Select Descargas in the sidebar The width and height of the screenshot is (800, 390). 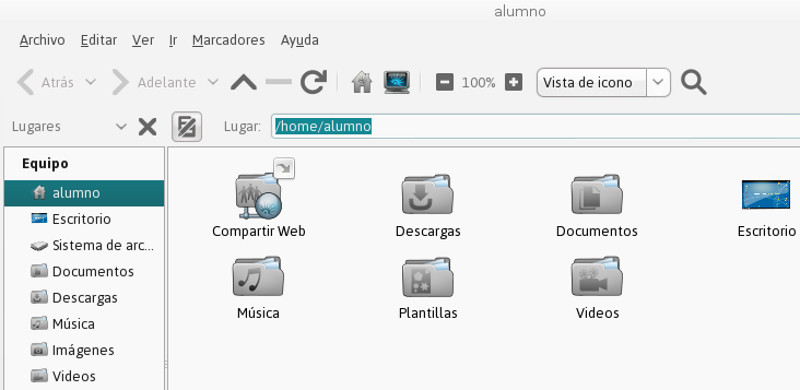click(84, 298)
